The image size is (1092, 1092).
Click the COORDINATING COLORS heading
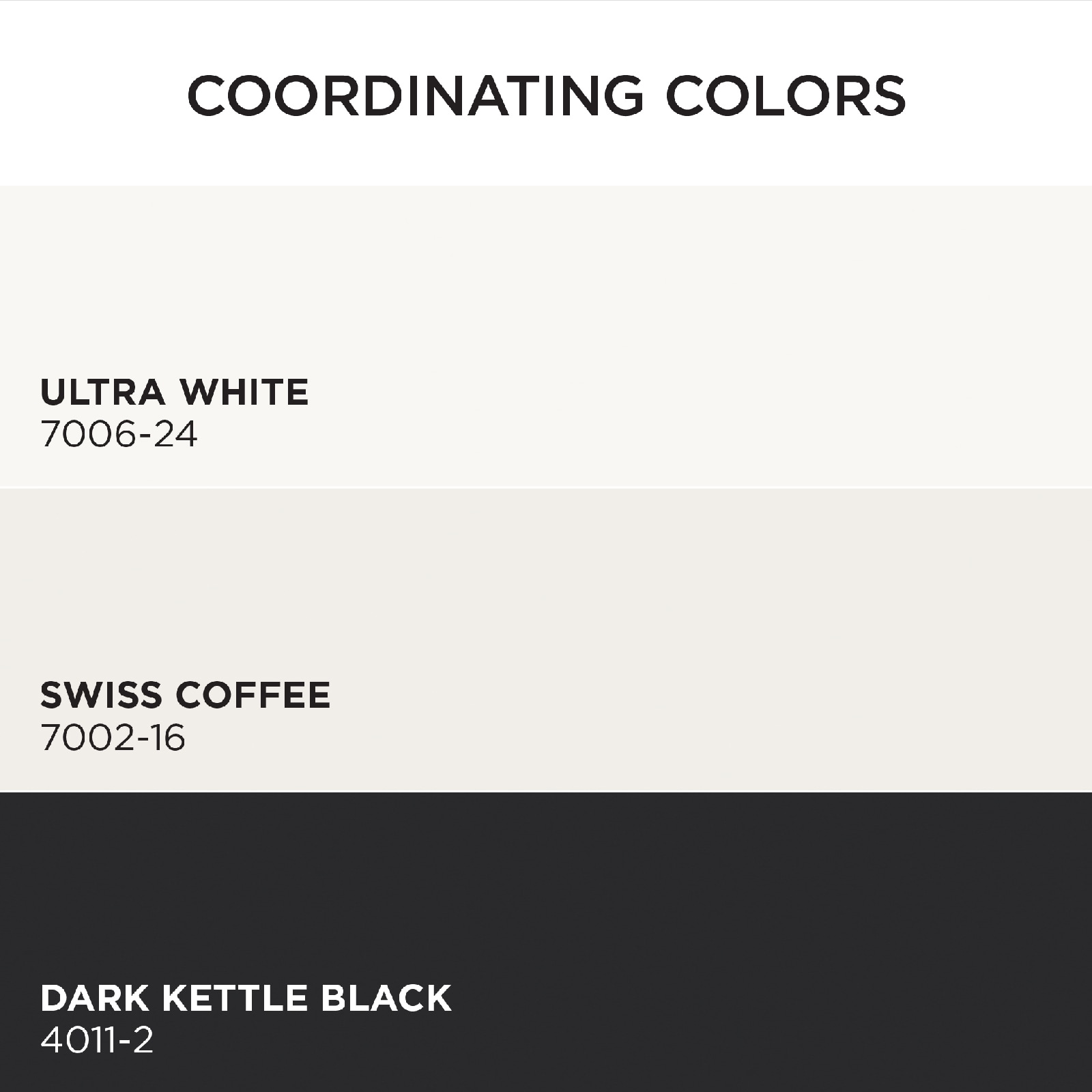coord(546,95)
